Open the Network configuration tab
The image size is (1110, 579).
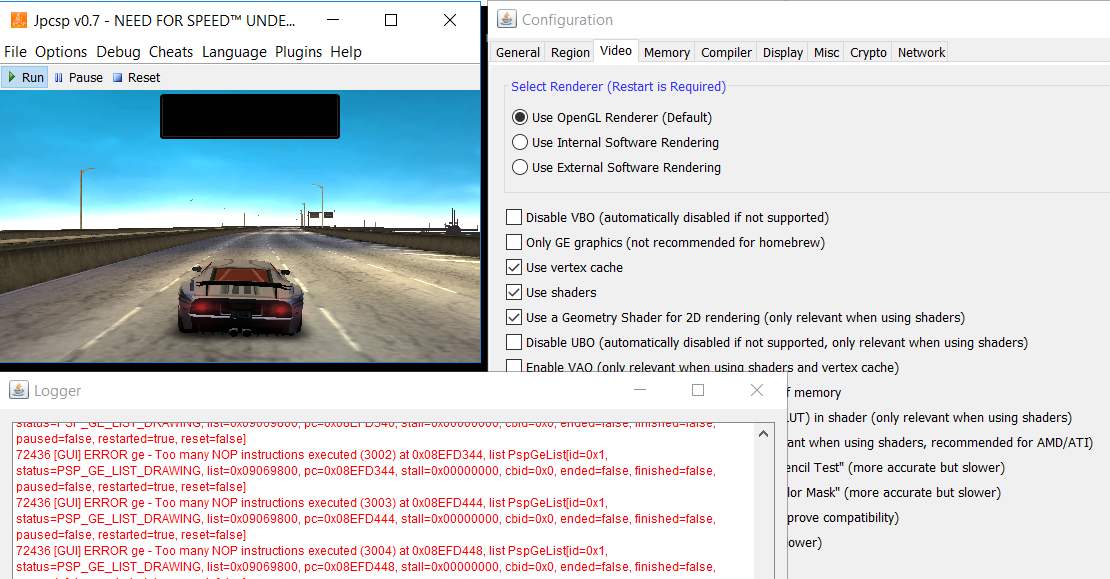click(920, 52)
